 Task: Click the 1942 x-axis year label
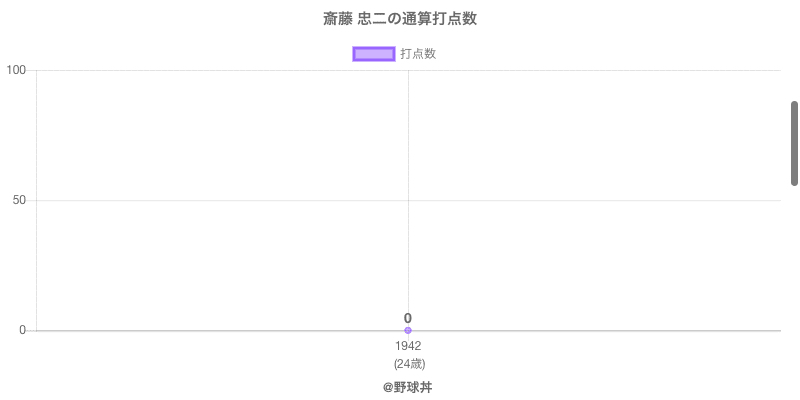click(x=408, y=346)
